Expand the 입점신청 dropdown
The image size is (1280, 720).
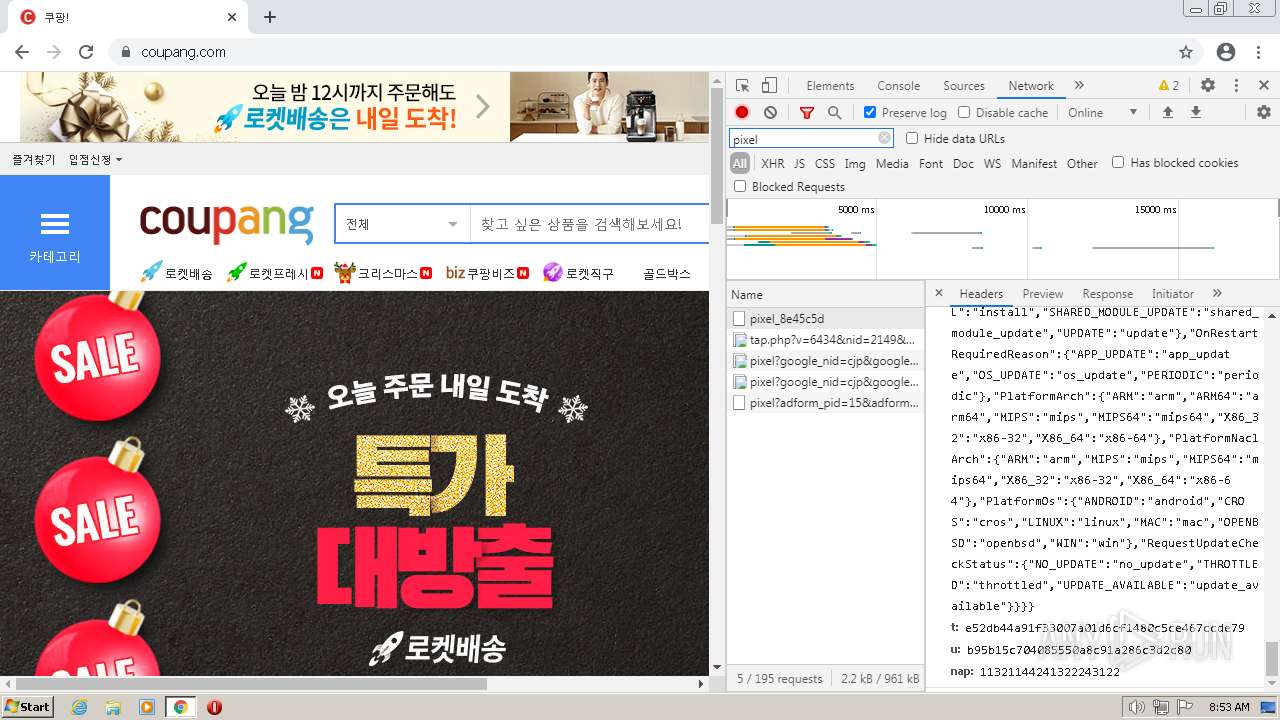(95, 160)
